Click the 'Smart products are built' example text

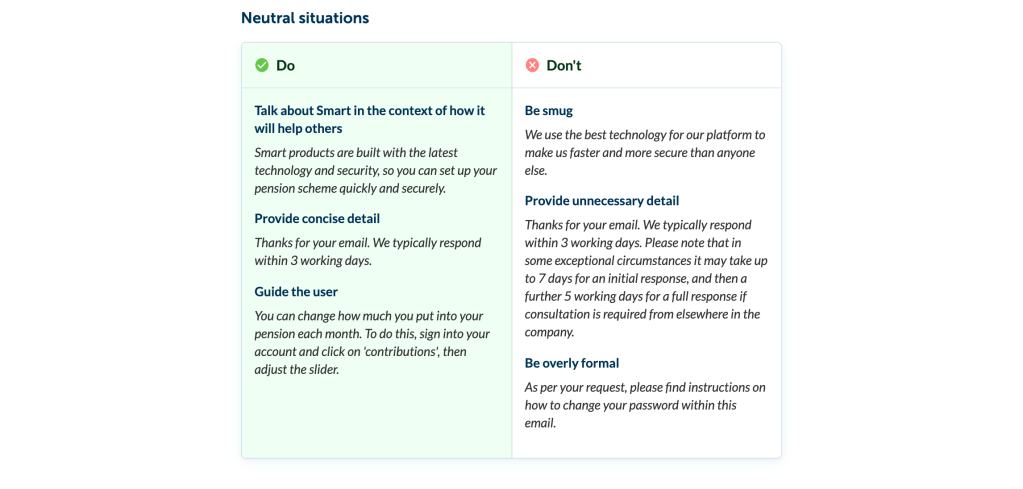click(375, 170)
